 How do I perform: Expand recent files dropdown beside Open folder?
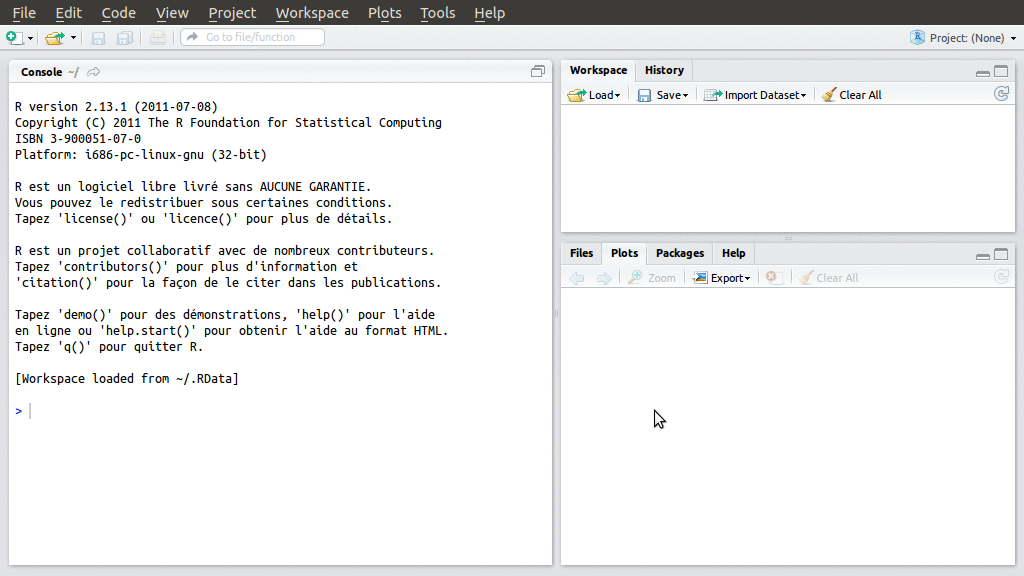[73, 38]
